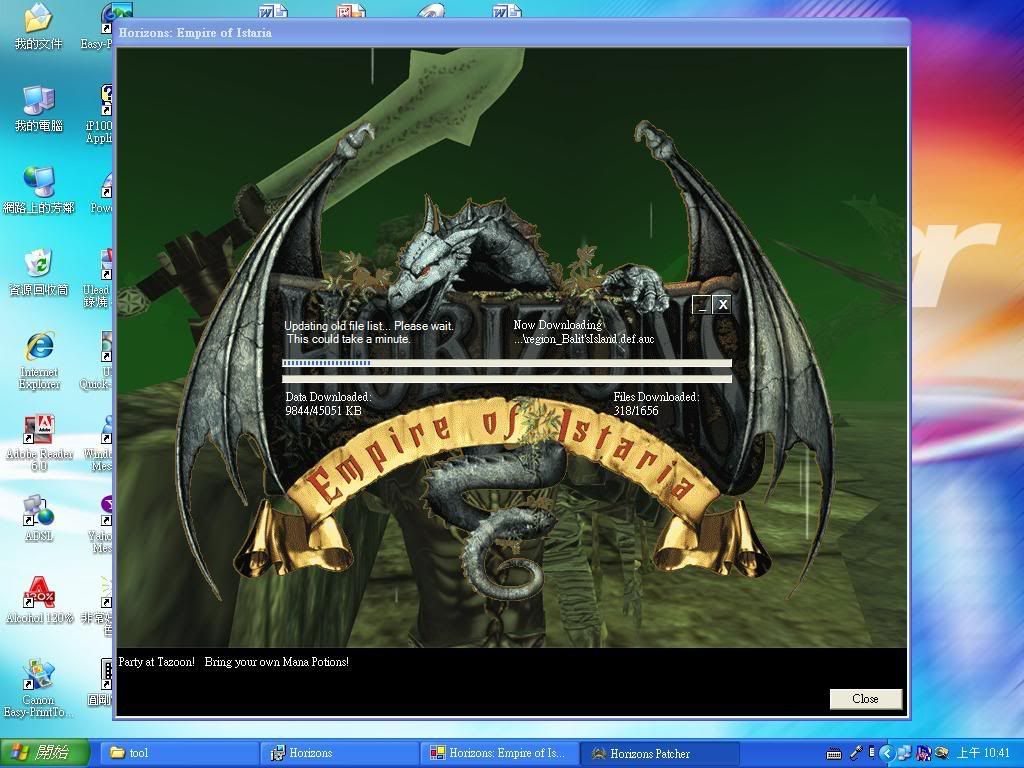Select the ADSL connection shortcut
1024x768 pixels.
(x=39, y=519)
